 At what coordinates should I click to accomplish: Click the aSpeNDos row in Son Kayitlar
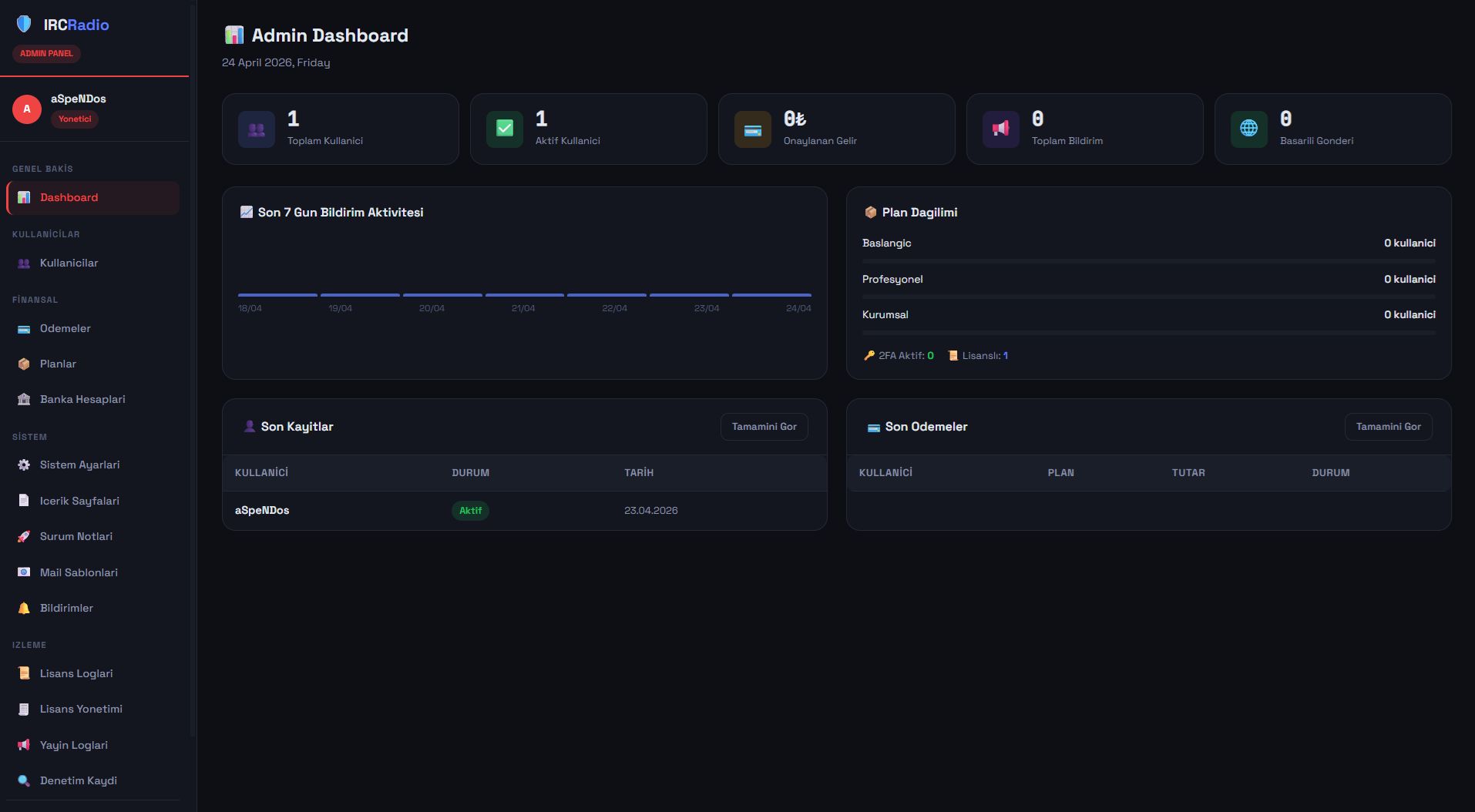tap(262, 511)
